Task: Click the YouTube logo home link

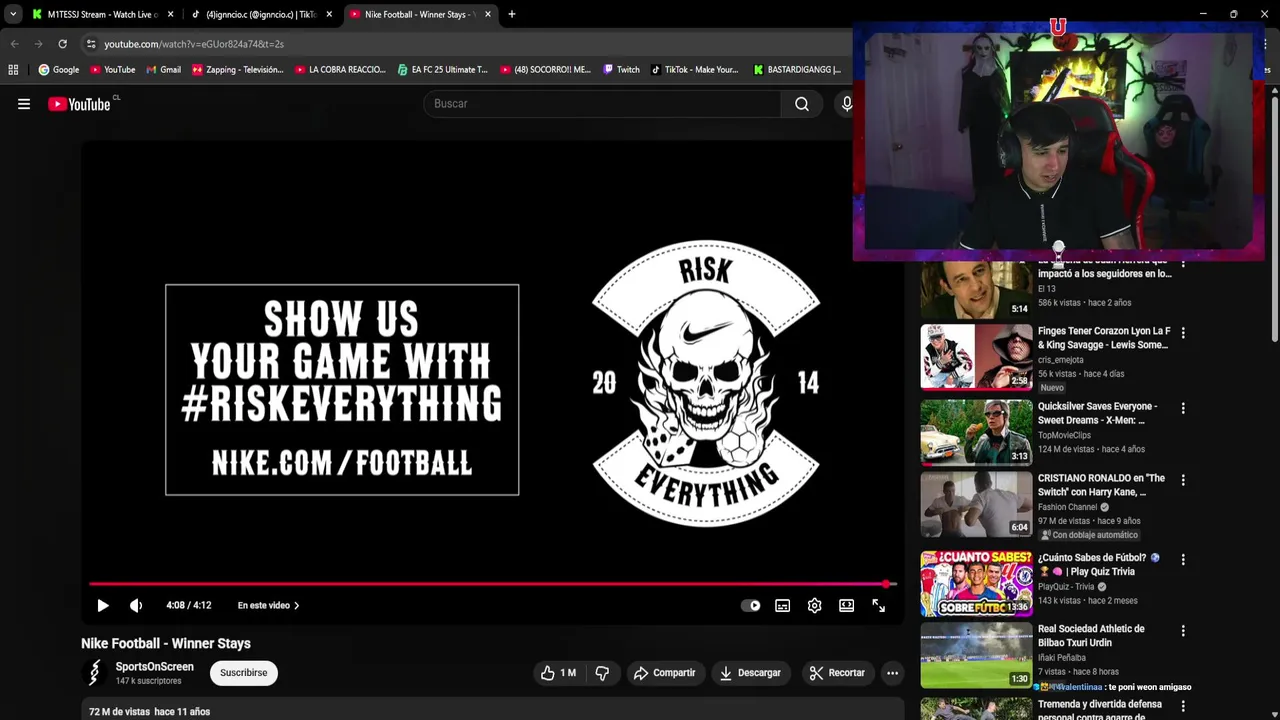Action: click(x=79, y=104)
